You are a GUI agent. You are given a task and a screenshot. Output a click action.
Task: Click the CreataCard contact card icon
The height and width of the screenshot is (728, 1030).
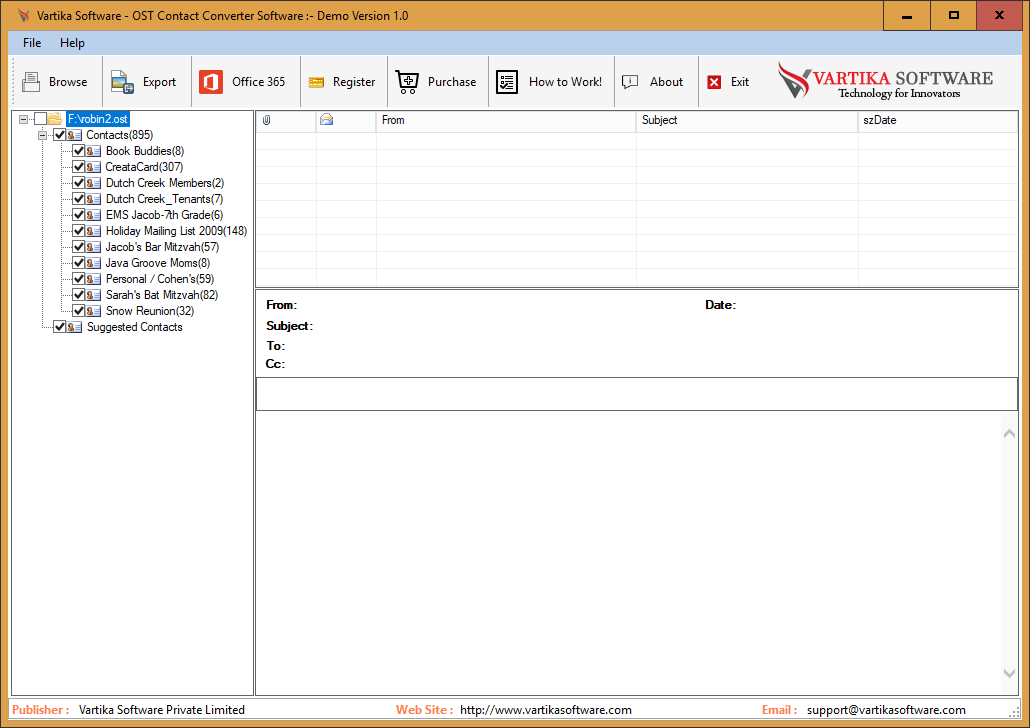coord(93,167)
